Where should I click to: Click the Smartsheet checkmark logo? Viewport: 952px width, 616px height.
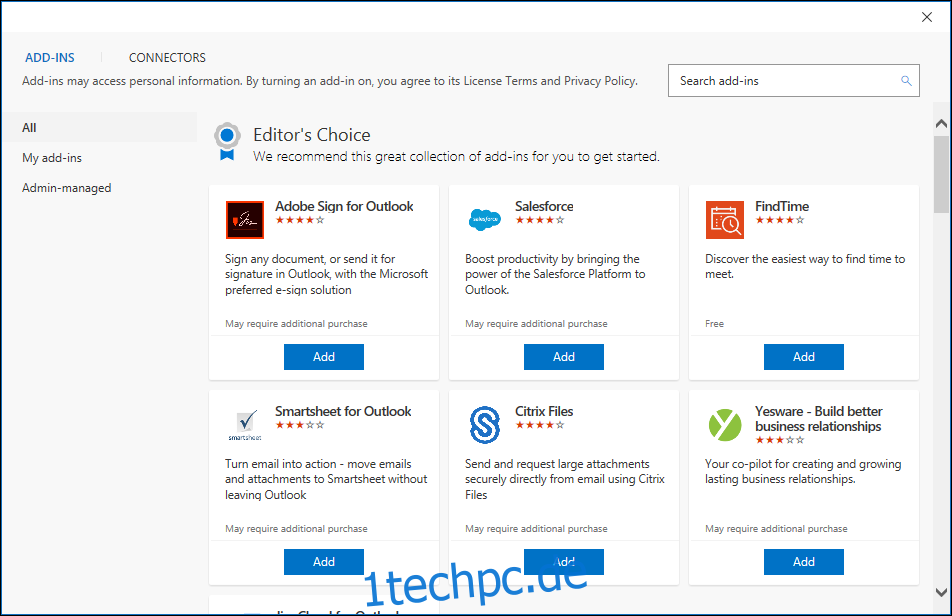pos(245,424)
